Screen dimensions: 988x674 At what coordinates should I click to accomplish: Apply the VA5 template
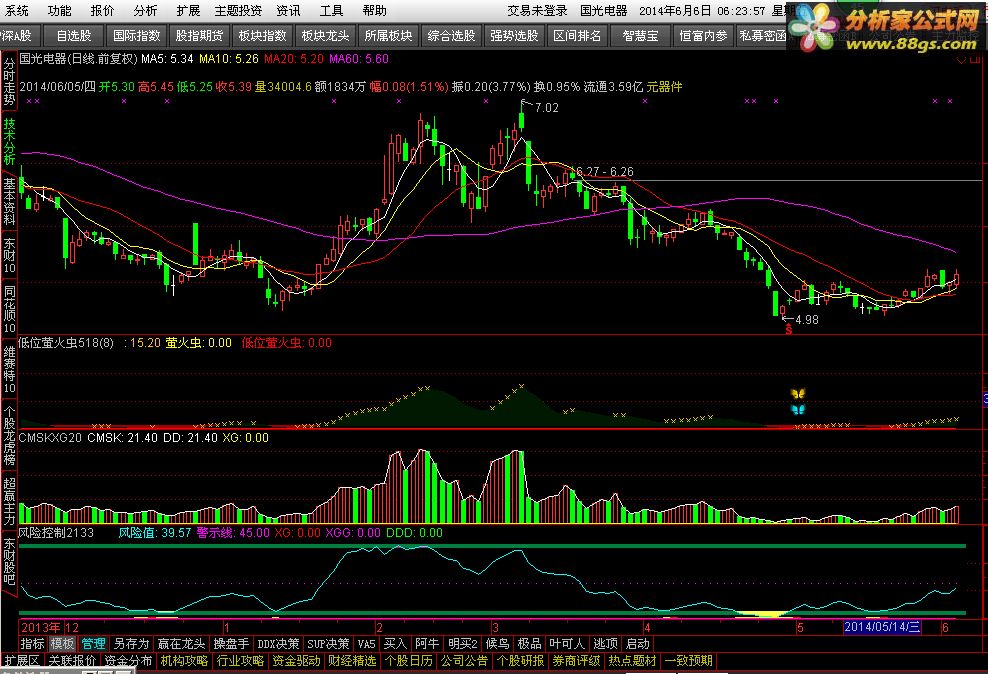[x=366, y=644]
